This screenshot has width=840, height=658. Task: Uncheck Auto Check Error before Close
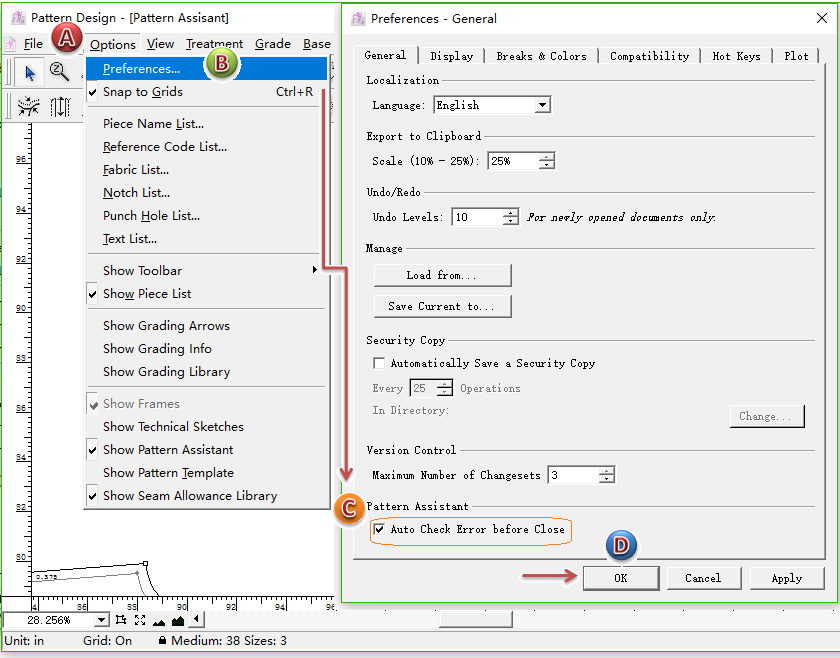(379, 529)
